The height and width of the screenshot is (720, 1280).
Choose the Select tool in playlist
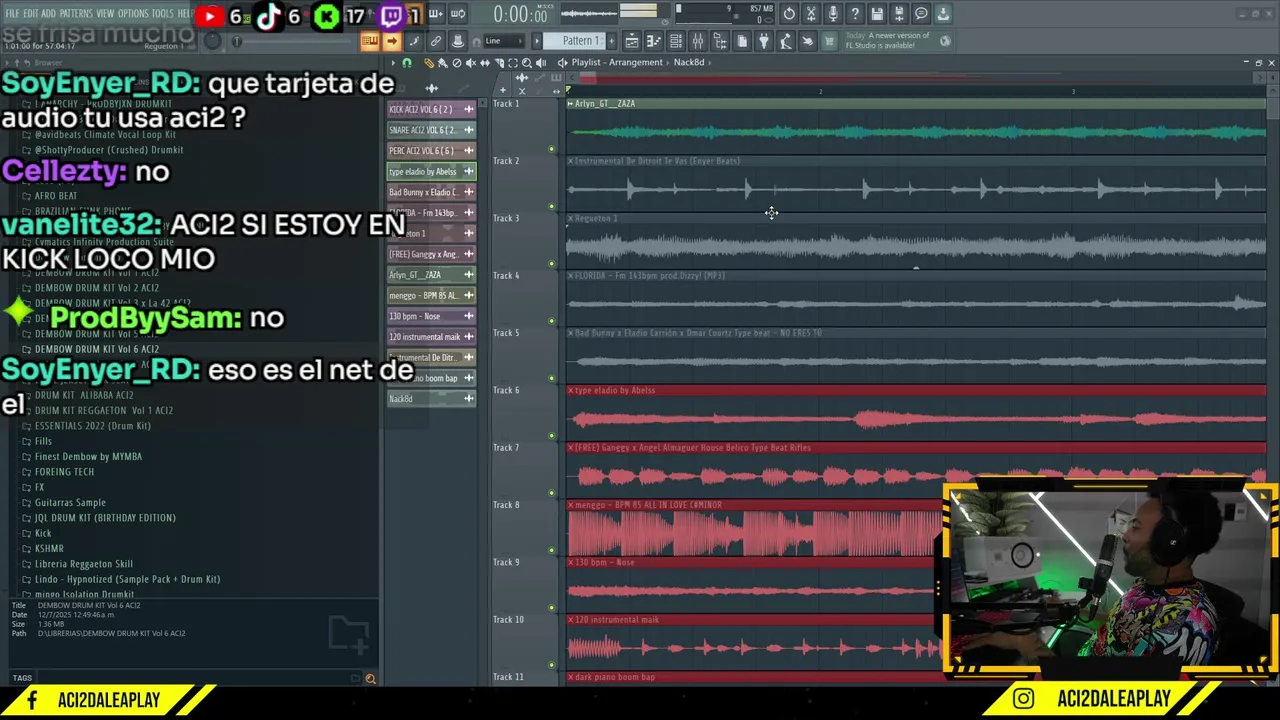pos(513,63)
